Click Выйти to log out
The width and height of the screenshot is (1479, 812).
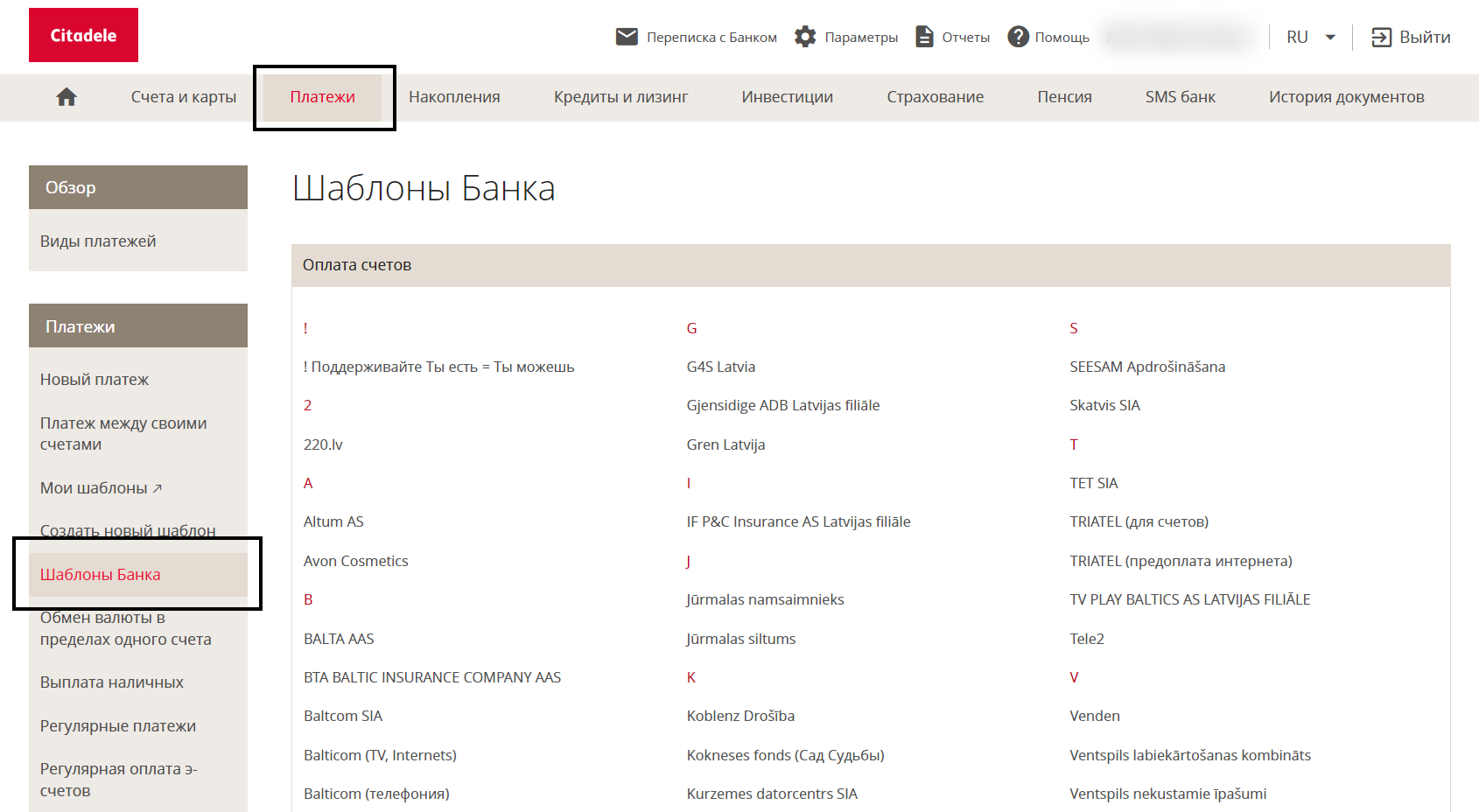[1425, 37]
